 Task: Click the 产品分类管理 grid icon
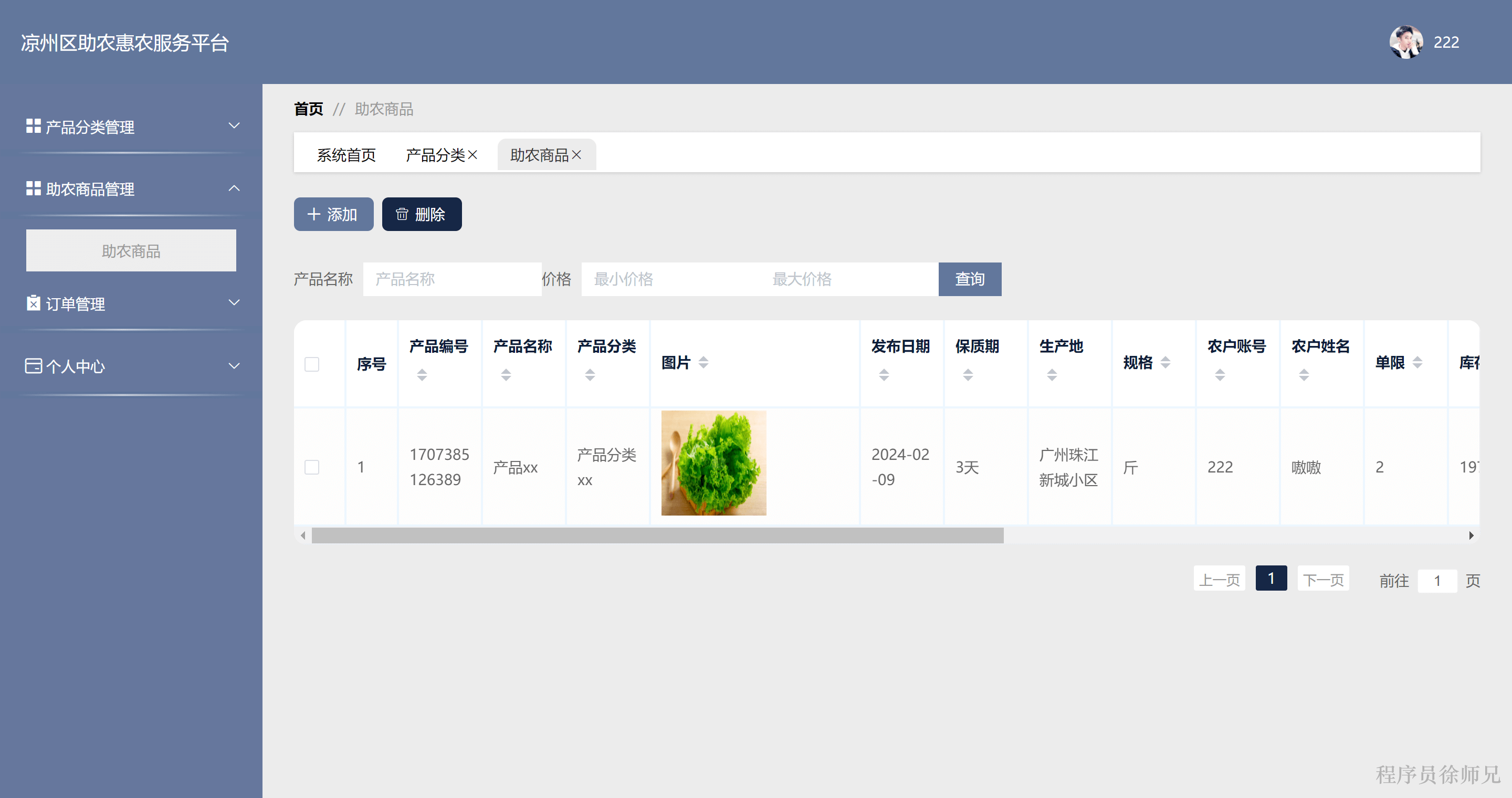(x=34, y=126)
